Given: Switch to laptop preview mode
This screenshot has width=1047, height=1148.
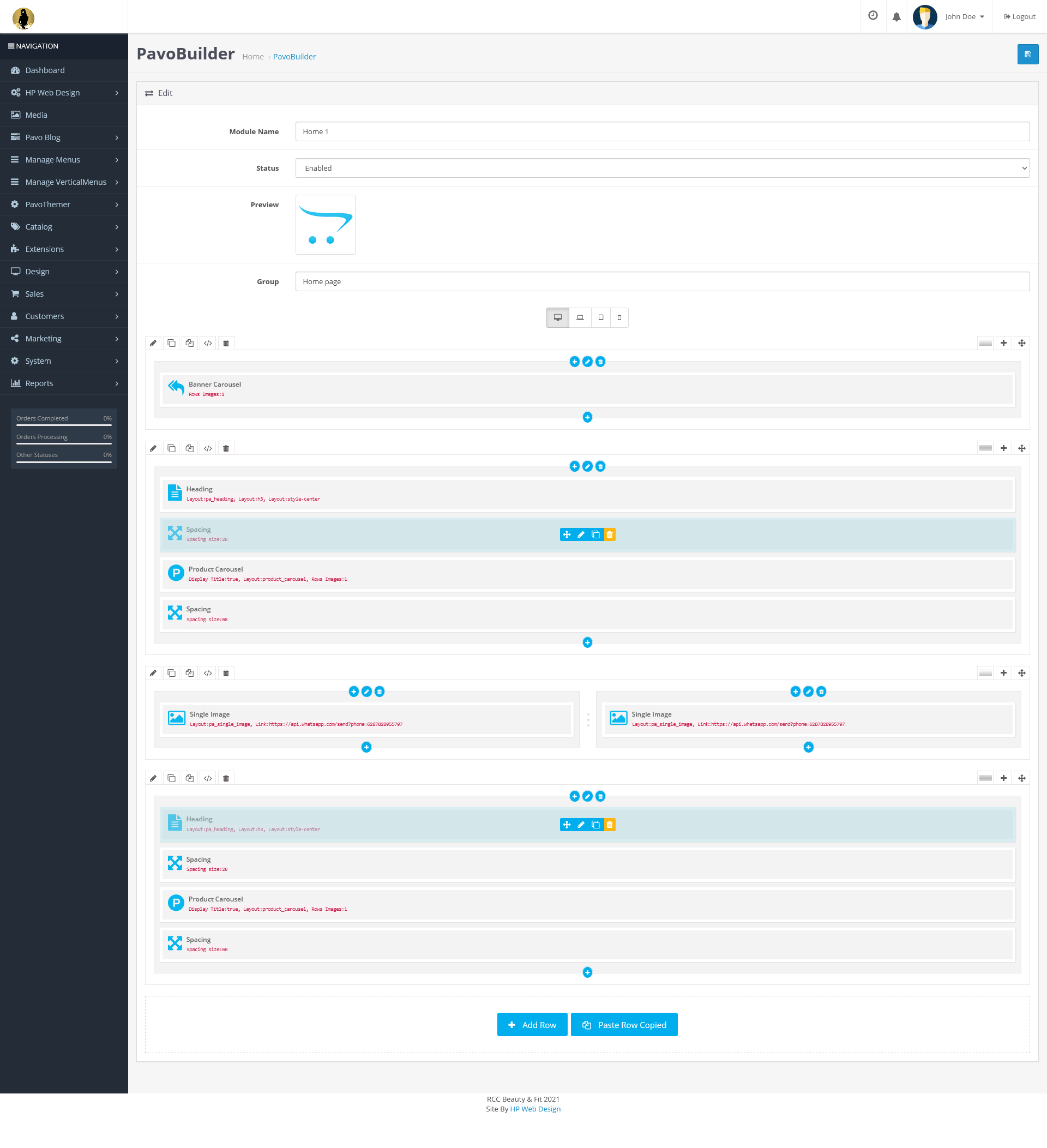Looking at the screenshot, I should pyautogui.click(x=580, y=318).
